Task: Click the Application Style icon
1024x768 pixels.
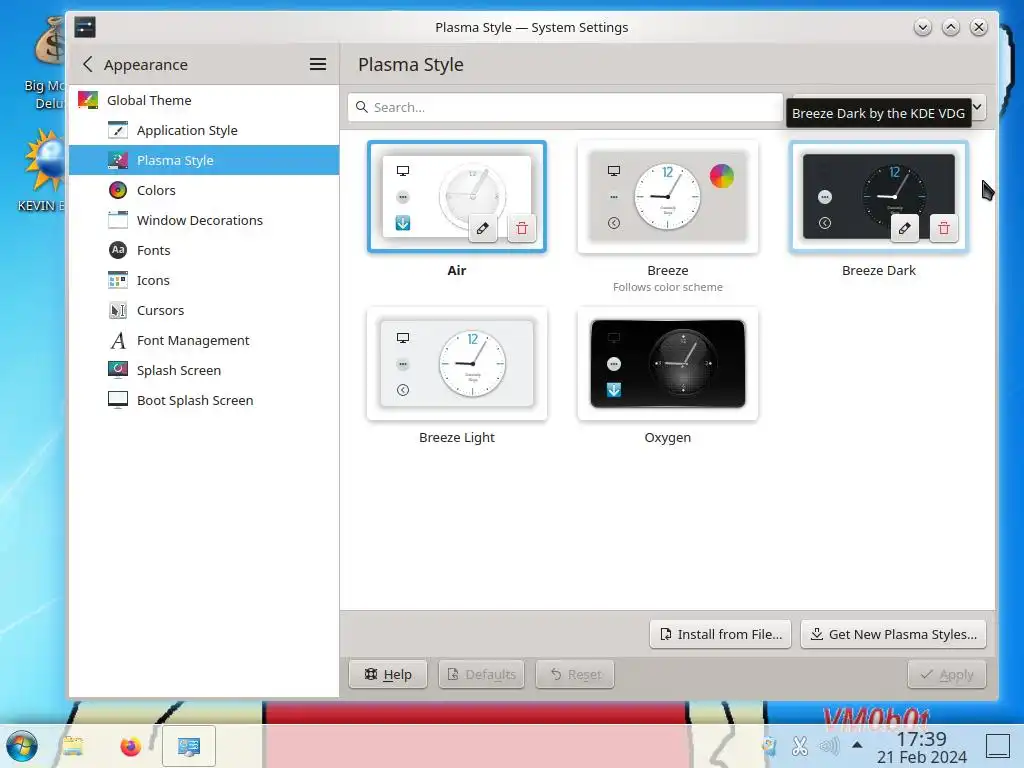Action: coord(118,130)
